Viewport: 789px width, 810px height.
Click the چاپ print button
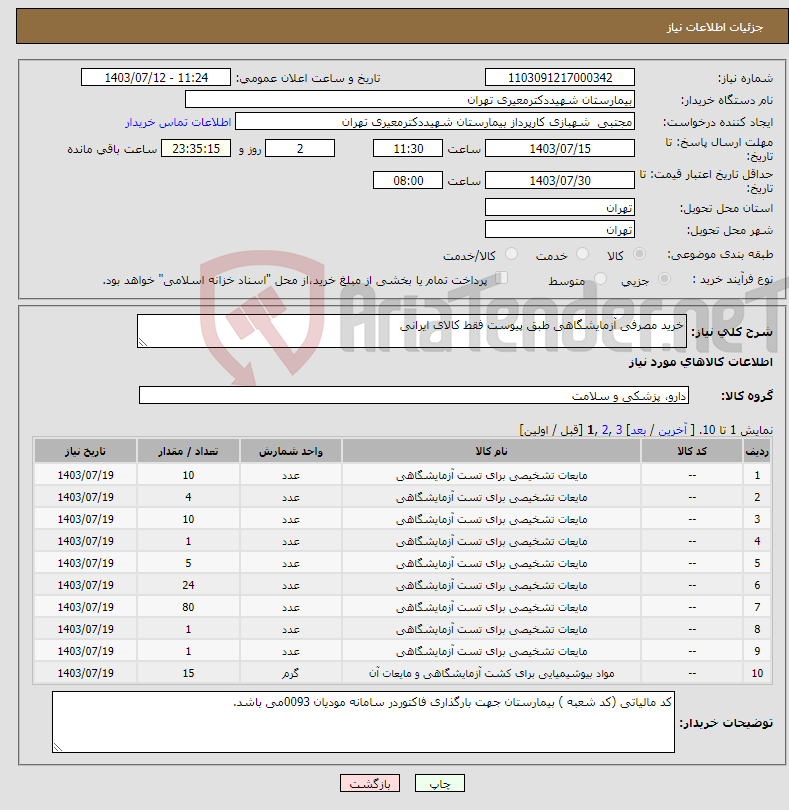click(440, 783)
